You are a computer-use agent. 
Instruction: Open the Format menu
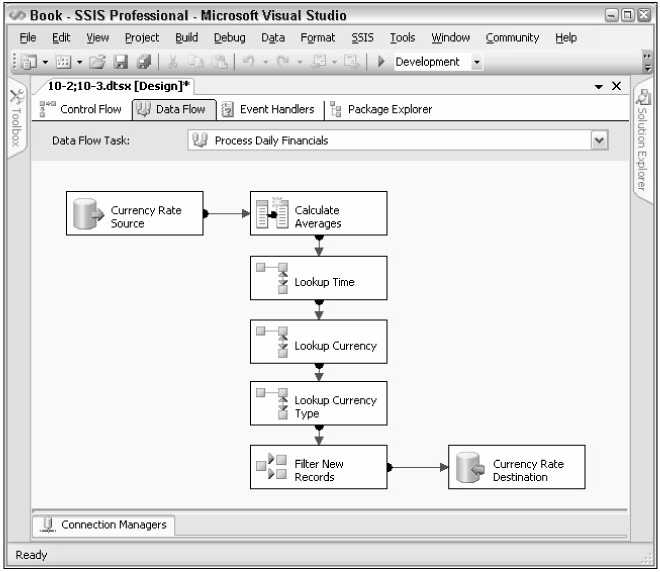317,38
